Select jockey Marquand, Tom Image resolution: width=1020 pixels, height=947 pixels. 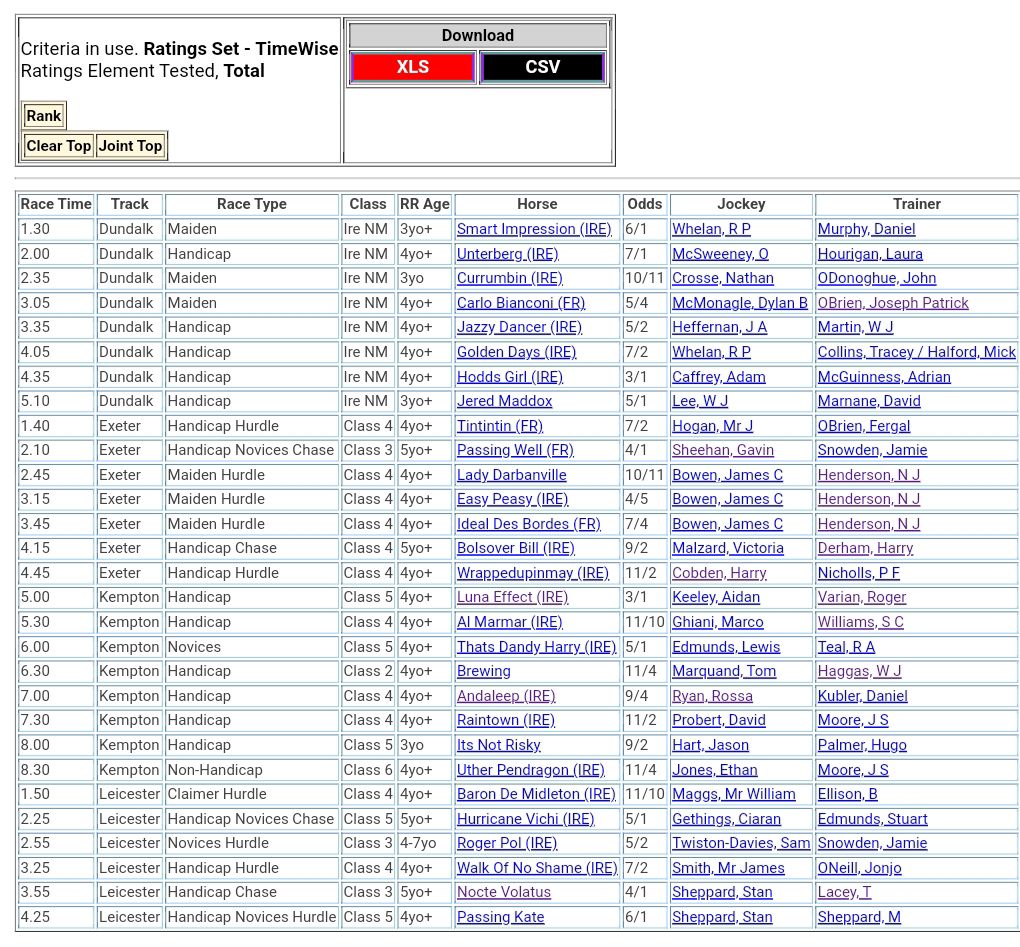click(x=723, y=671)
